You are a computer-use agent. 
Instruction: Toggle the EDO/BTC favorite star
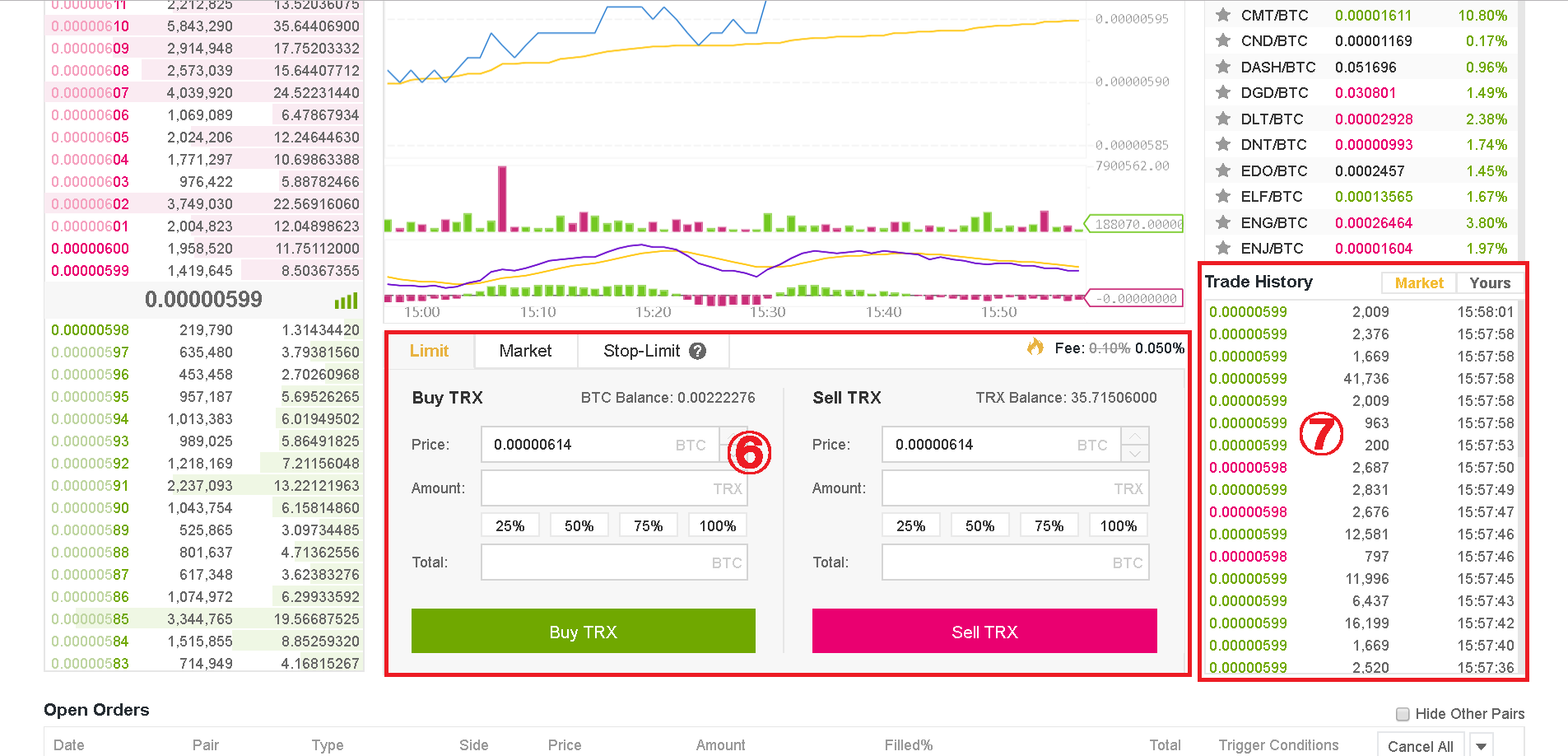(1223, 170)
